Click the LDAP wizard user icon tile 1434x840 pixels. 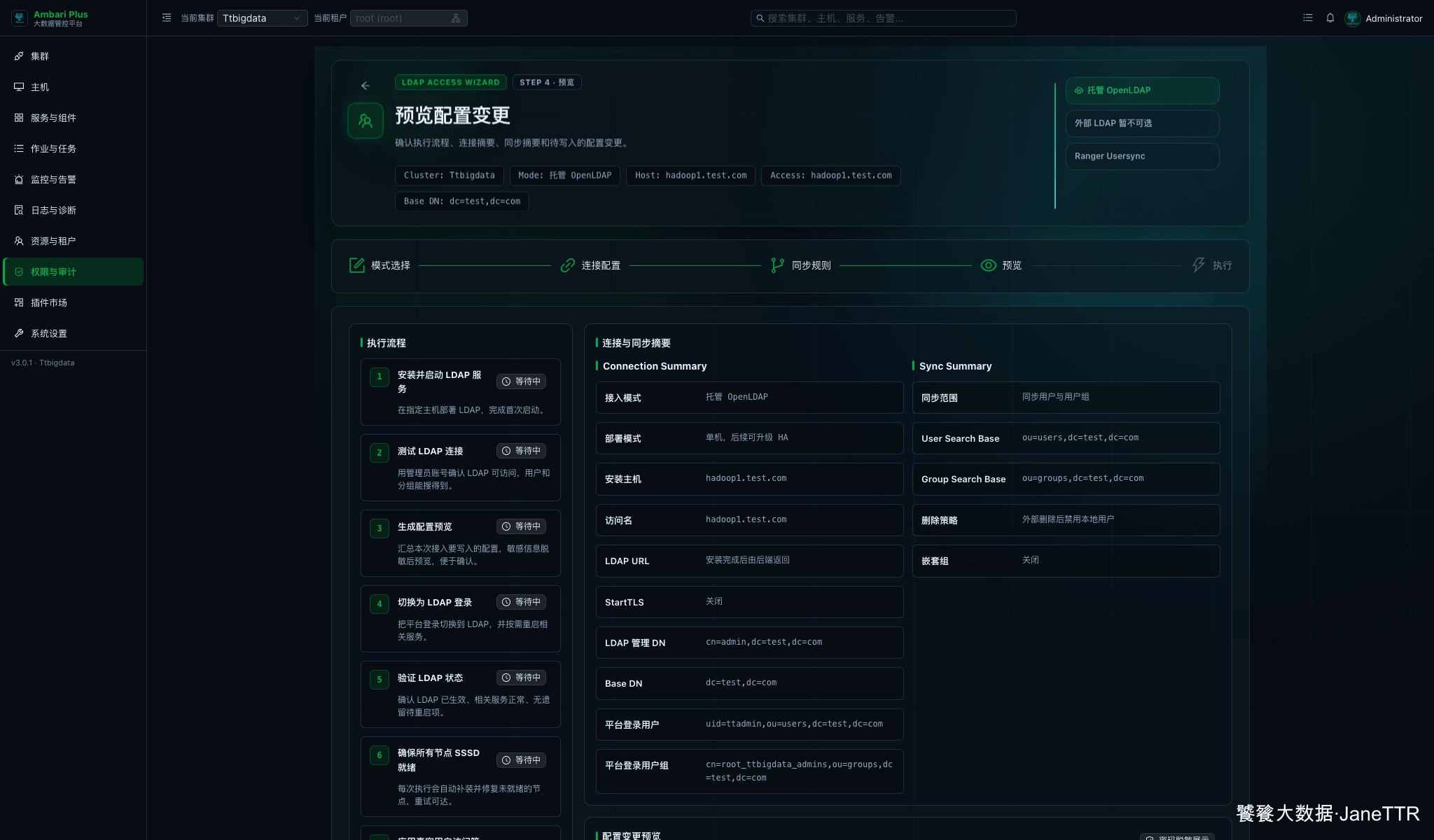366,120
